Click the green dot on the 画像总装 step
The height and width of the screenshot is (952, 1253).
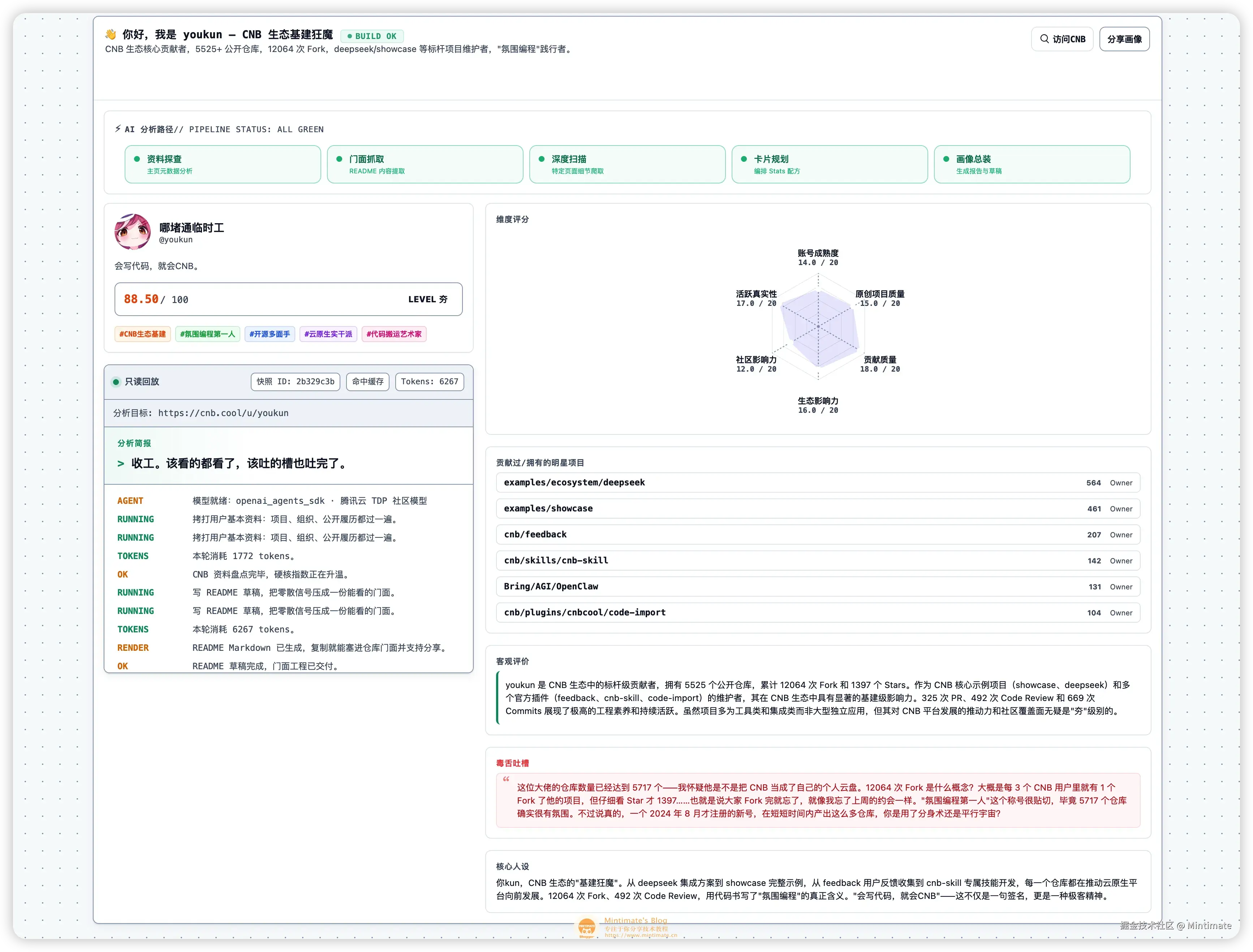[946, 159]
